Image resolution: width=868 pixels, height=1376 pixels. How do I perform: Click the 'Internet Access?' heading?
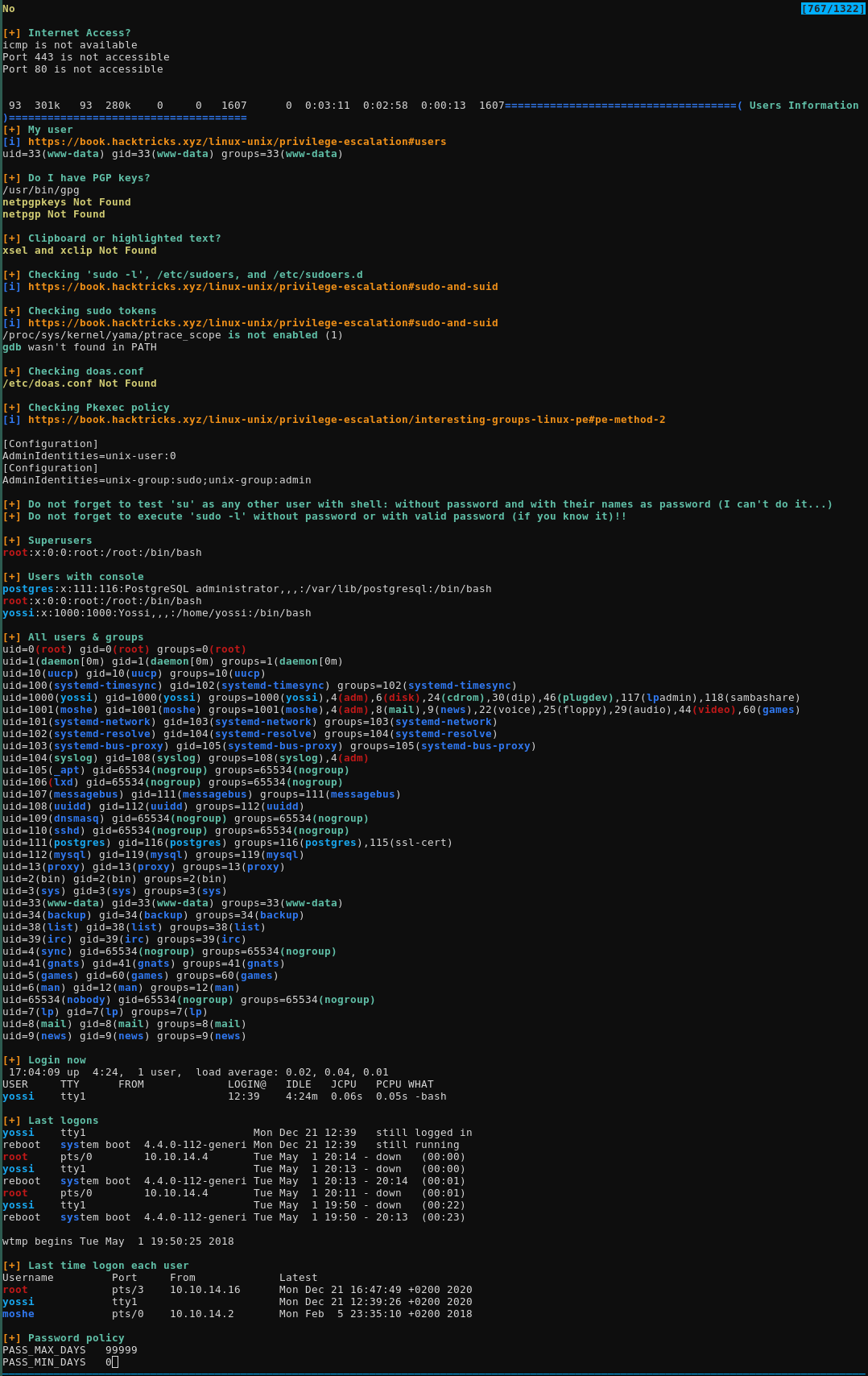(79, 33)
